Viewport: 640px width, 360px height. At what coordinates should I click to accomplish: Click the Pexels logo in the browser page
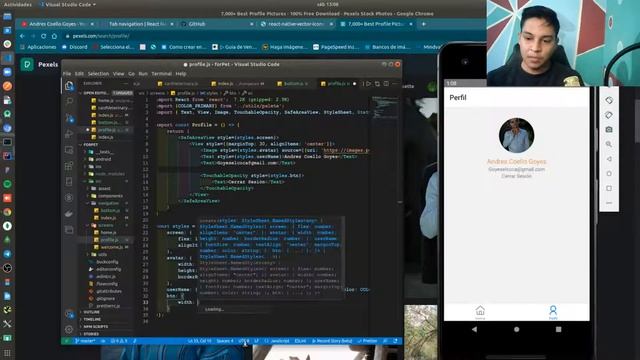pyautogui.click(x=27, y=64)
